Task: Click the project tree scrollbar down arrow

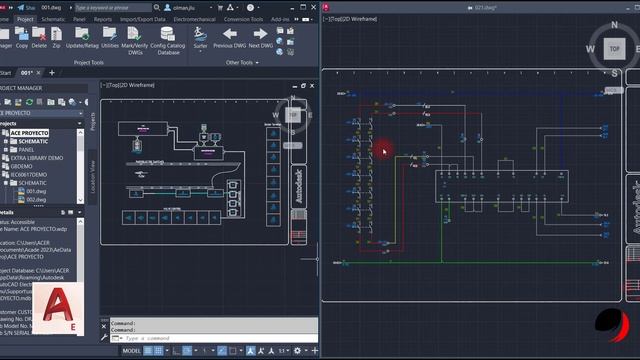Action: pyautogui.click(x=80, y=200)
